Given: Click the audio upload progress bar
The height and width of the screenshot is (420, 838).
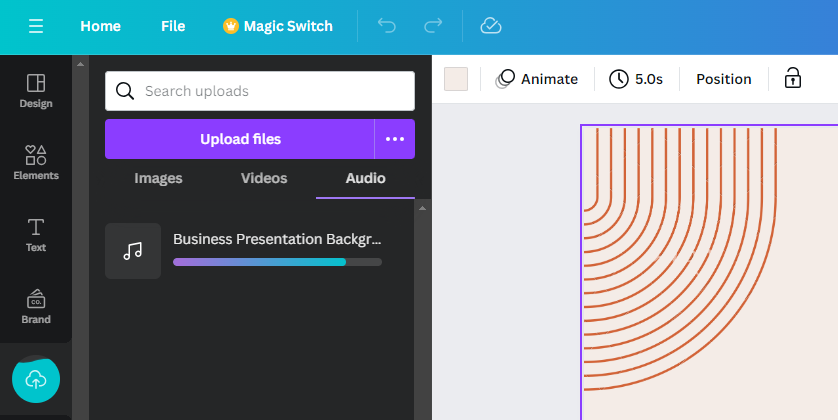Looking at the screenshot, I should click(277, 262).
